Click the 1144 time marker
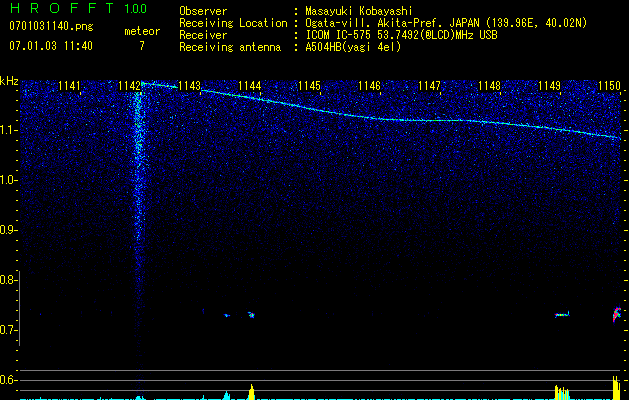This screenshot has width=629, height=400. [x=250, y=85]
